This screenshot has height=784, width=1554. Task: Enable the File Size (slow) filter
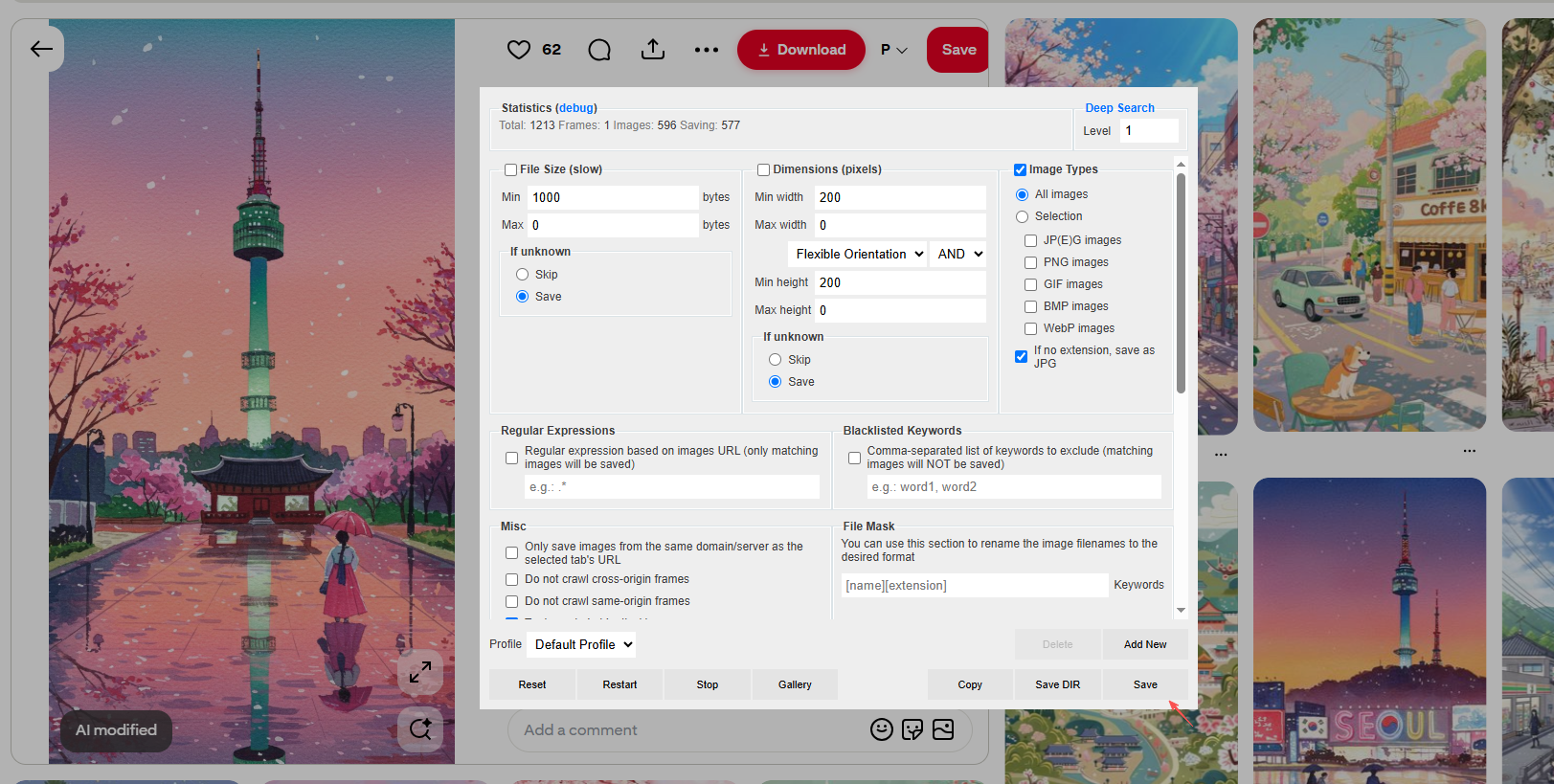pyautogui.click(x=511, y=169)
